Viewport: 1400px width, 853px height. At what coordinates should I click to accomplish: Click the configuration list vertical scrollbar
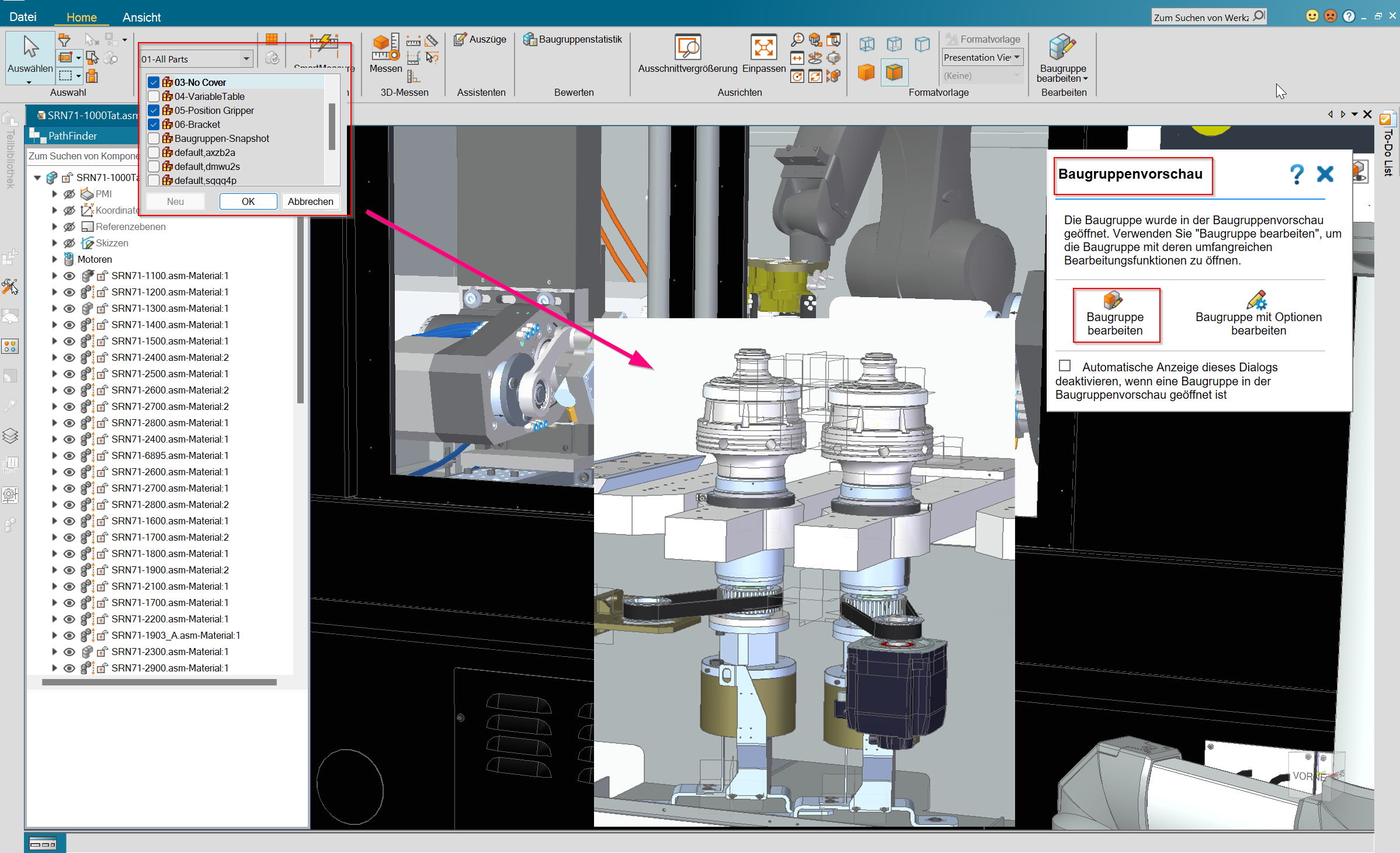[x=332, y=126]
